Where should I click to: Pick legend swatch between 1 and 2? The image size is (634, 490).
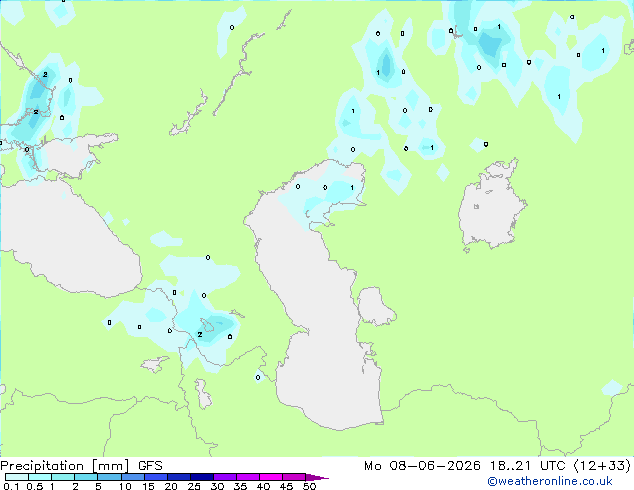point(63,477)
